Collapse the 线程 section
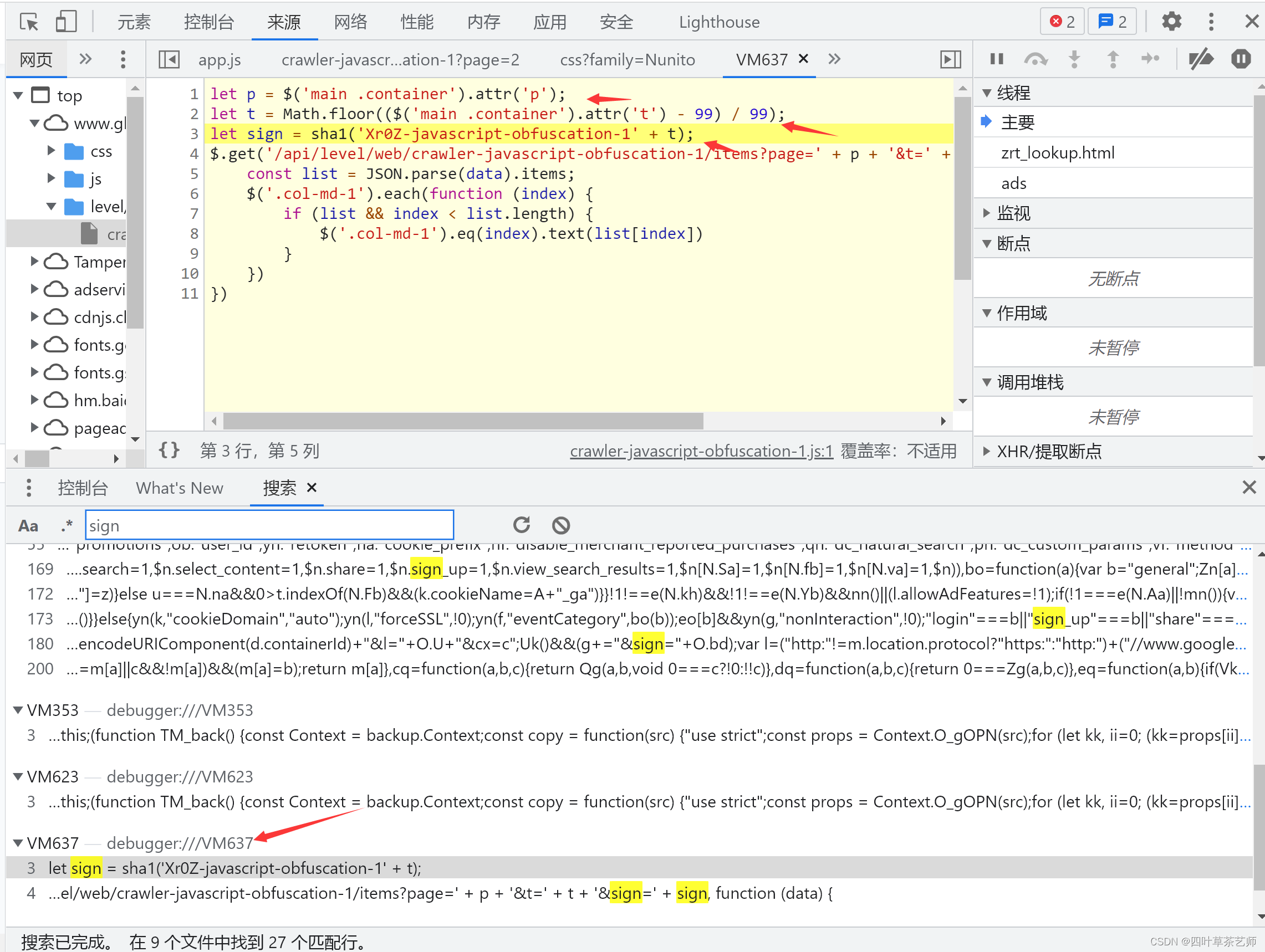Viewport: 1265px width, 952px height. tap(987, 93)
